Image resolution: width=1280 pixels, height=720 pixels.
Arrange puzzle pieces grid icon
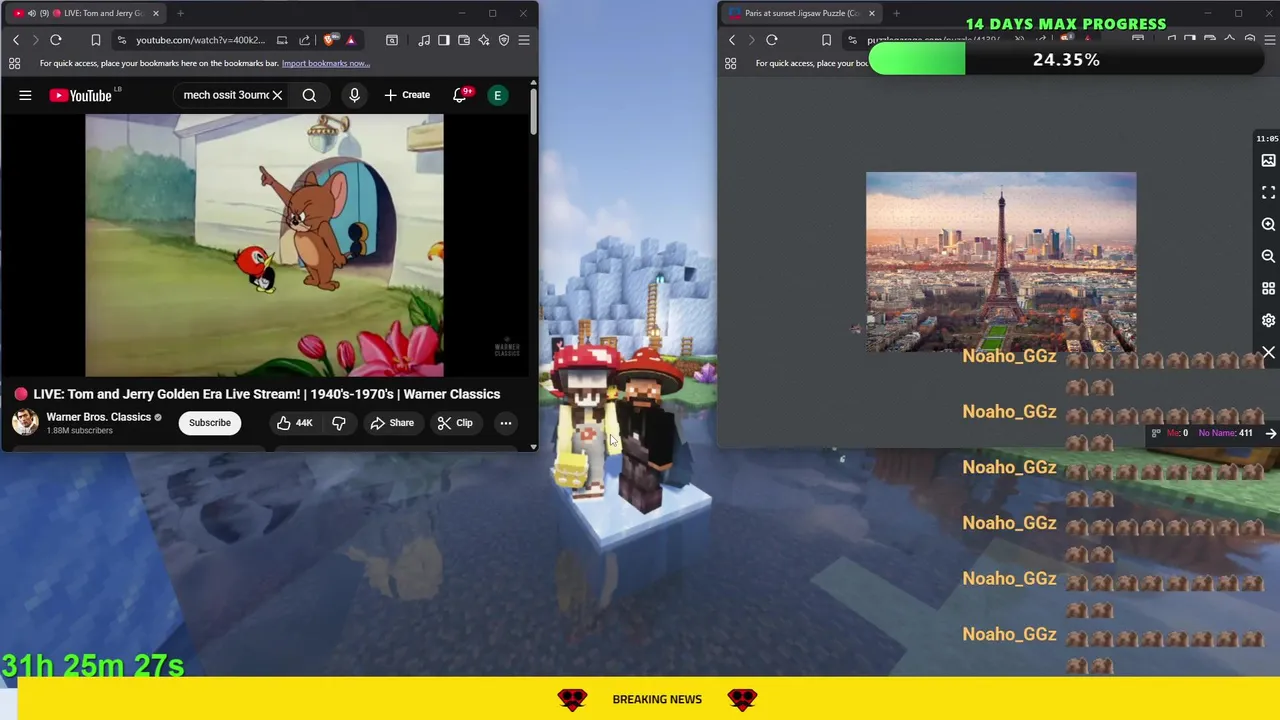[1268, 288]
